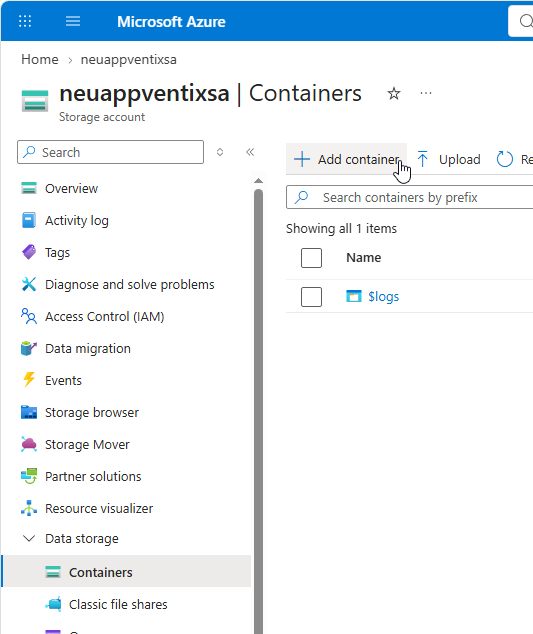Click the Overview icon
This screenshot has height=634, width=533.
coord(29,188)
